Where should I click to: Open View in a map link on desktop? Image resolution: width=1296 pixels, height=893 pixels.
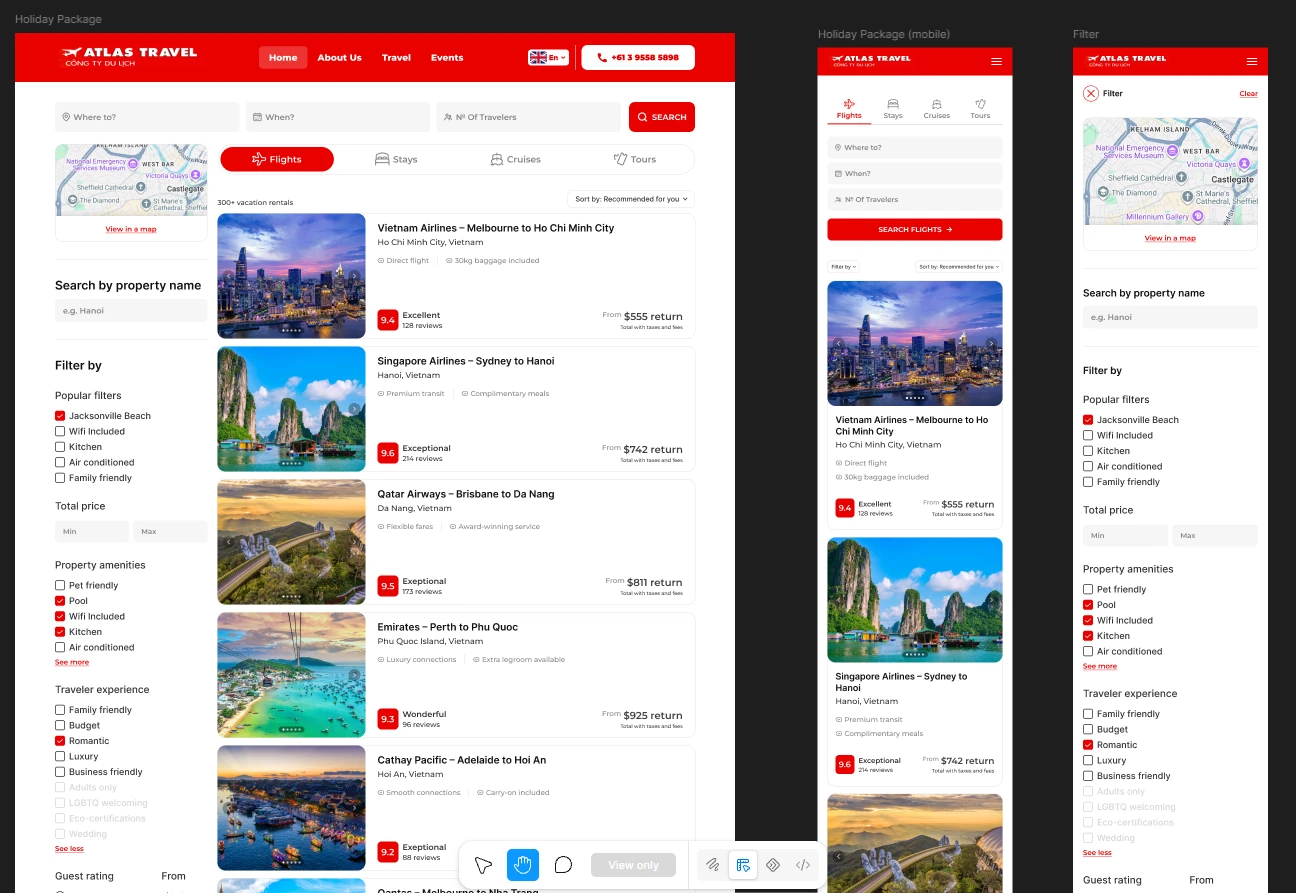[131, 229]
